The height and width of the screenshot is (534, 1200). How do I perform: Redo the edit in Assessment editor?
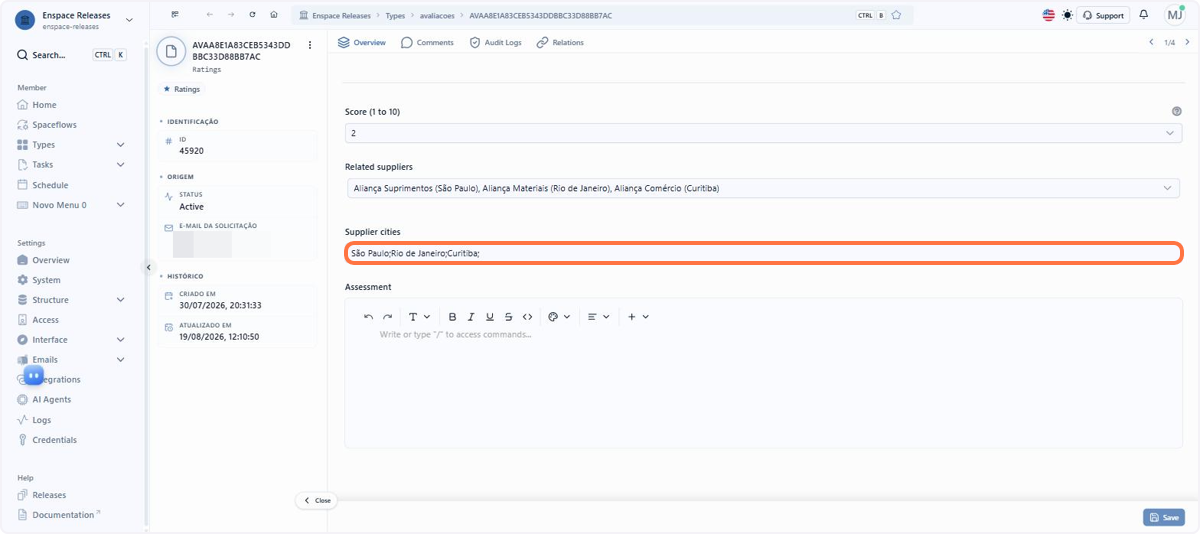pyautogui.click(x=387, y=316)
